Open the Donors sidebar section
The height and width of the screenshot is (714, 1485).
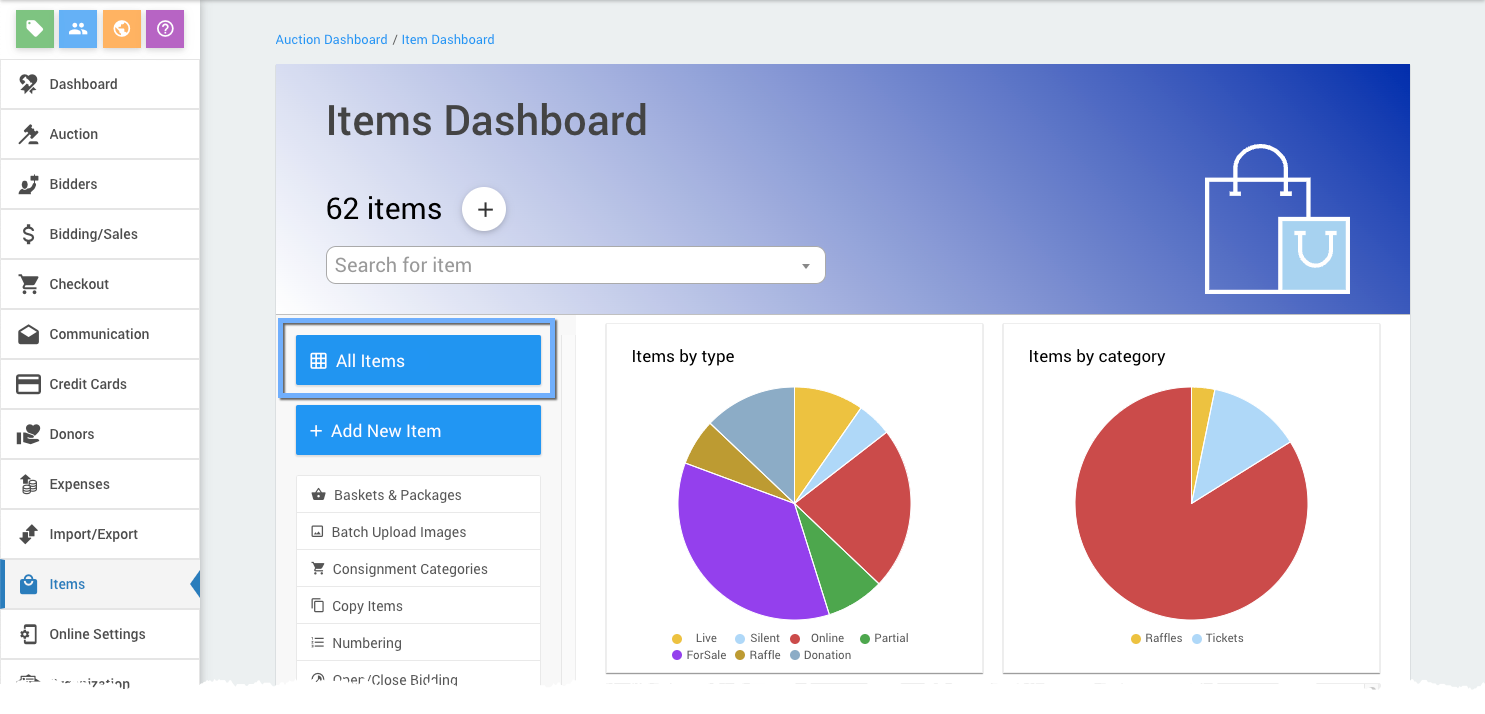tap(72, 434)
